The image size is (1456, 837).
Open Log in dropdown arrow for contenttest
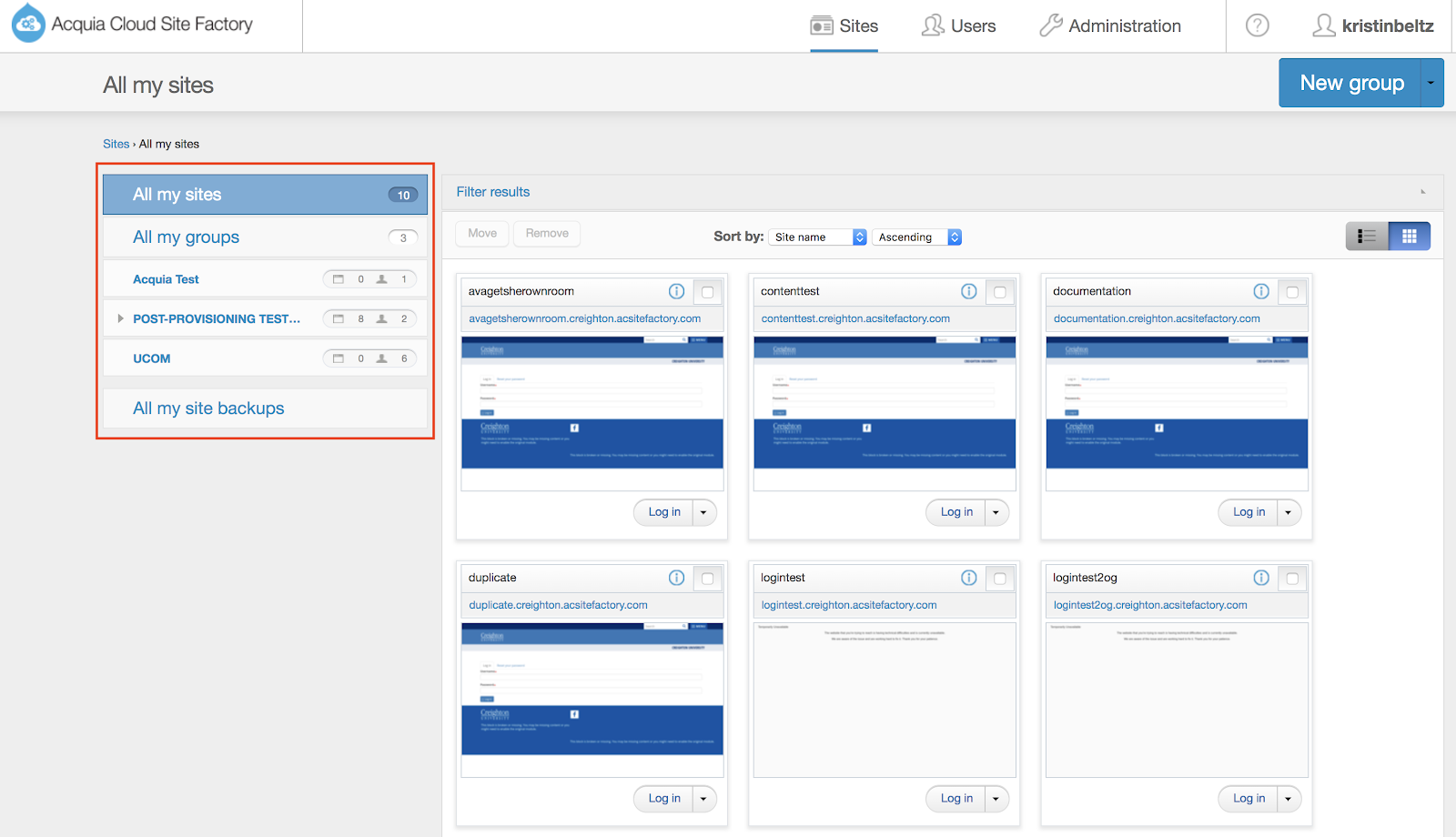[x=996, y=512]
